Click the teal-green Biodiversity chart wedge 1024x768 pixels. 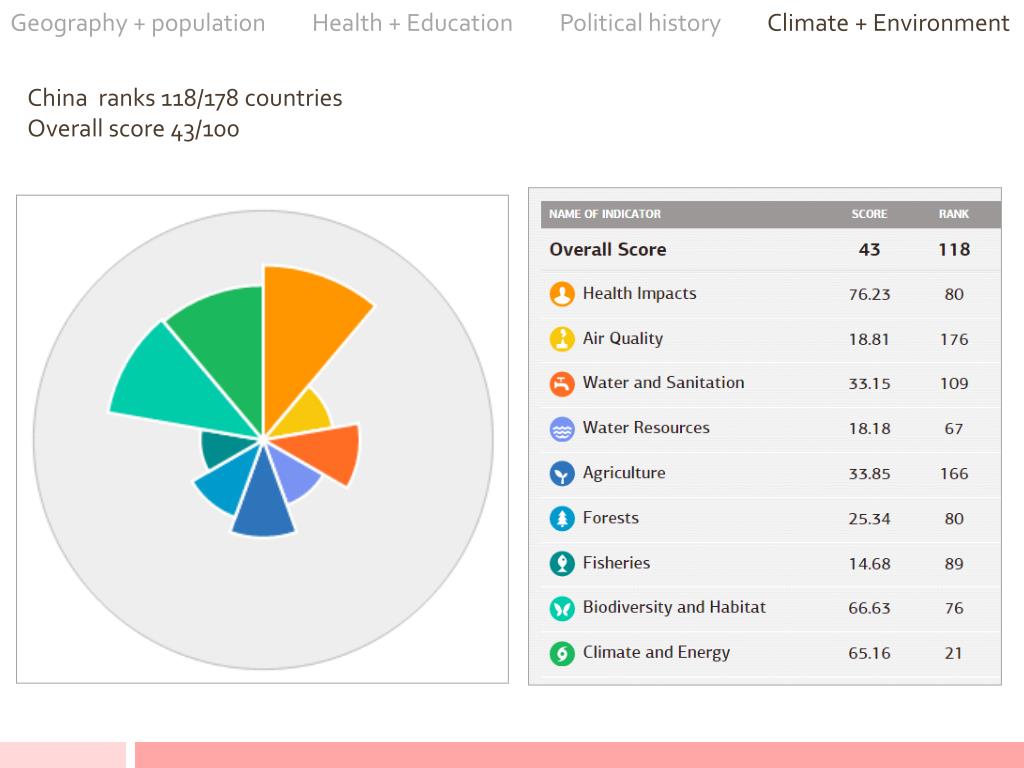176,385
